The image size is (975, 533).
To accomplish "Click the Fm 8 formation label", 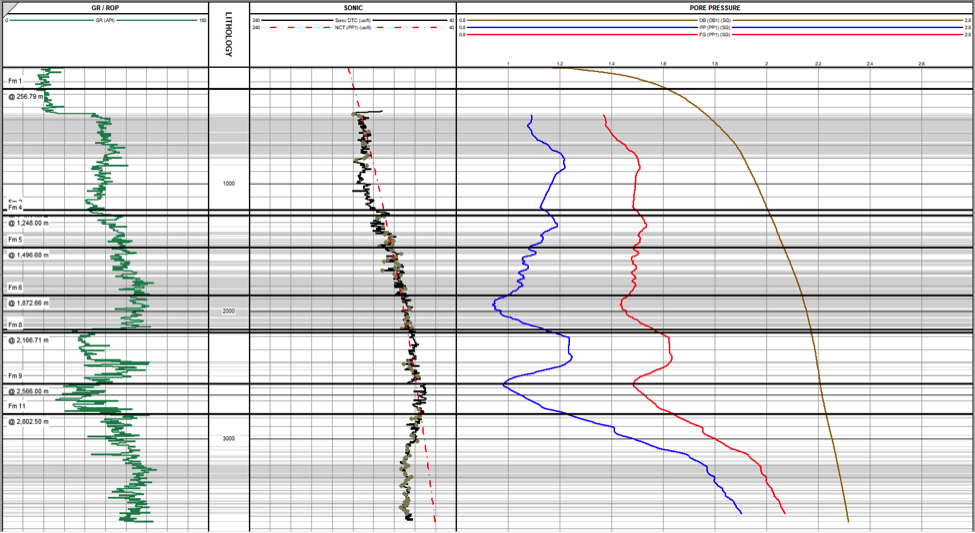I will [x=15, y=325].
